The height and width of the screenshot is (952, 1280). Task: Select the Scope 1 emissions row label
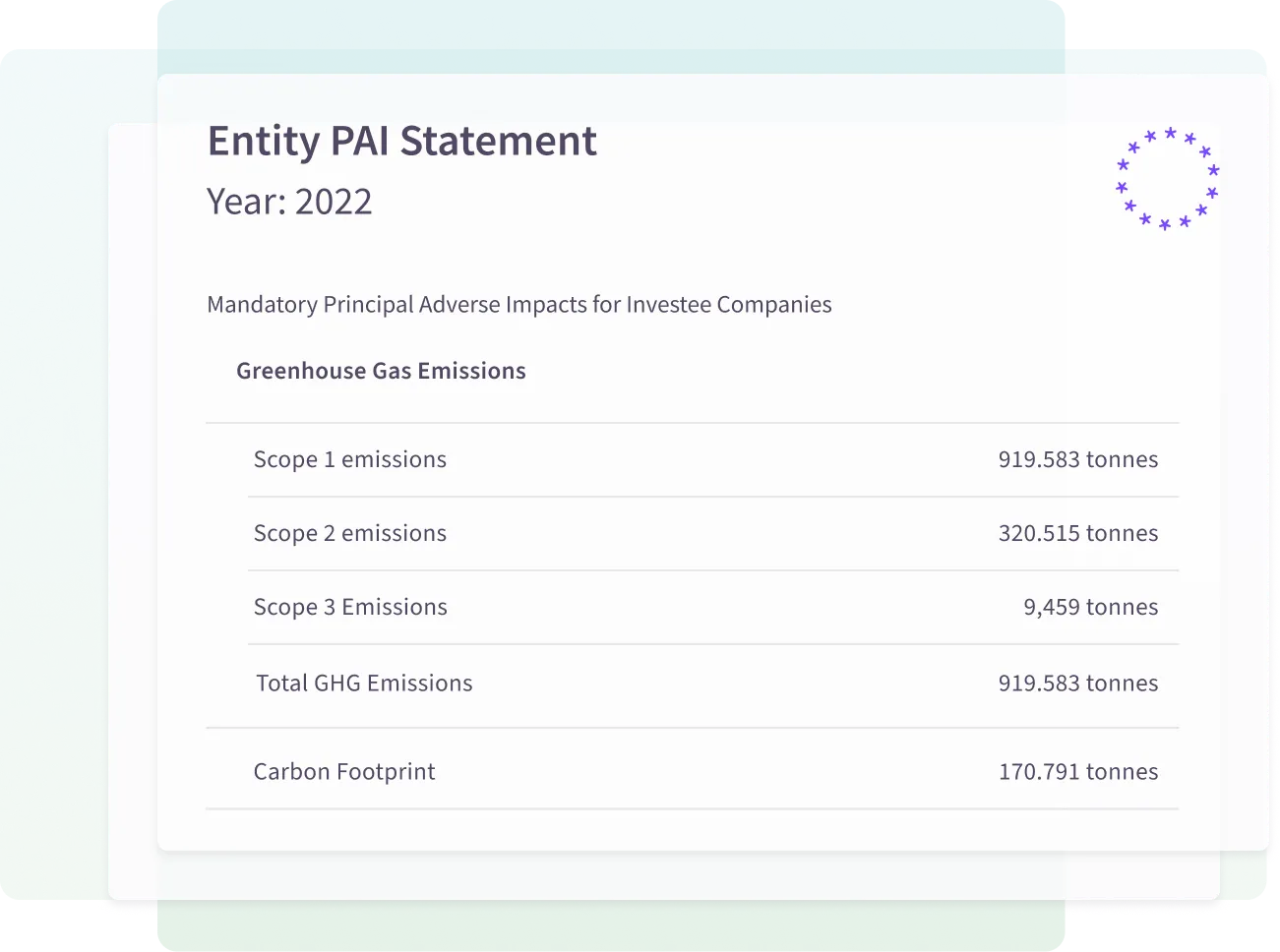point(349,459)
